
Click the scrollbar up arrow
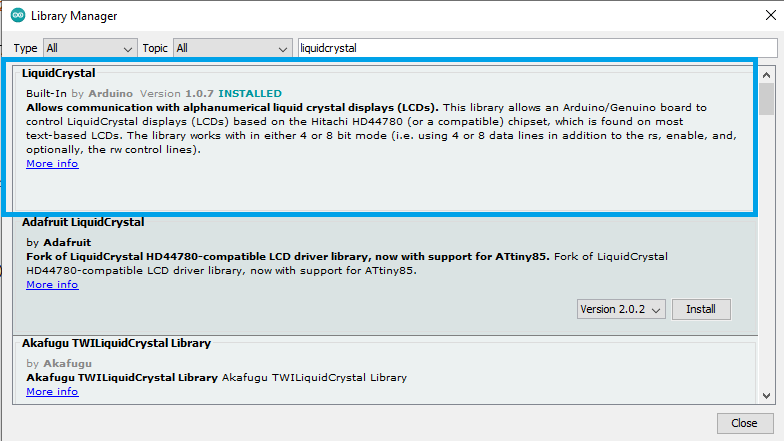click(766, 72)
